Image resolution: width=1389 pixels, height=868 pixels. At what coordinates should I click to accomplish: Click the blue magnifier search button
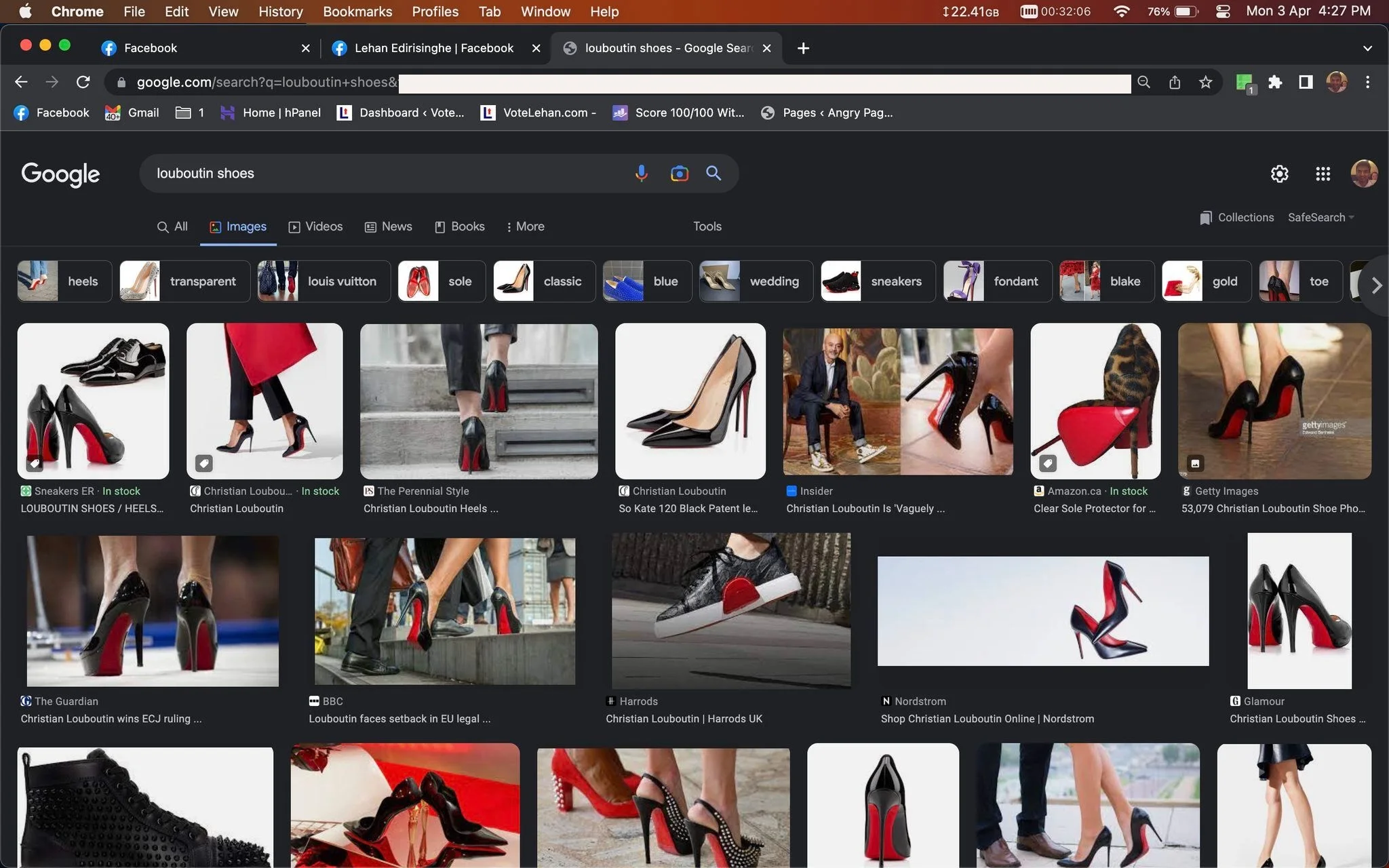tap(713, 173)
